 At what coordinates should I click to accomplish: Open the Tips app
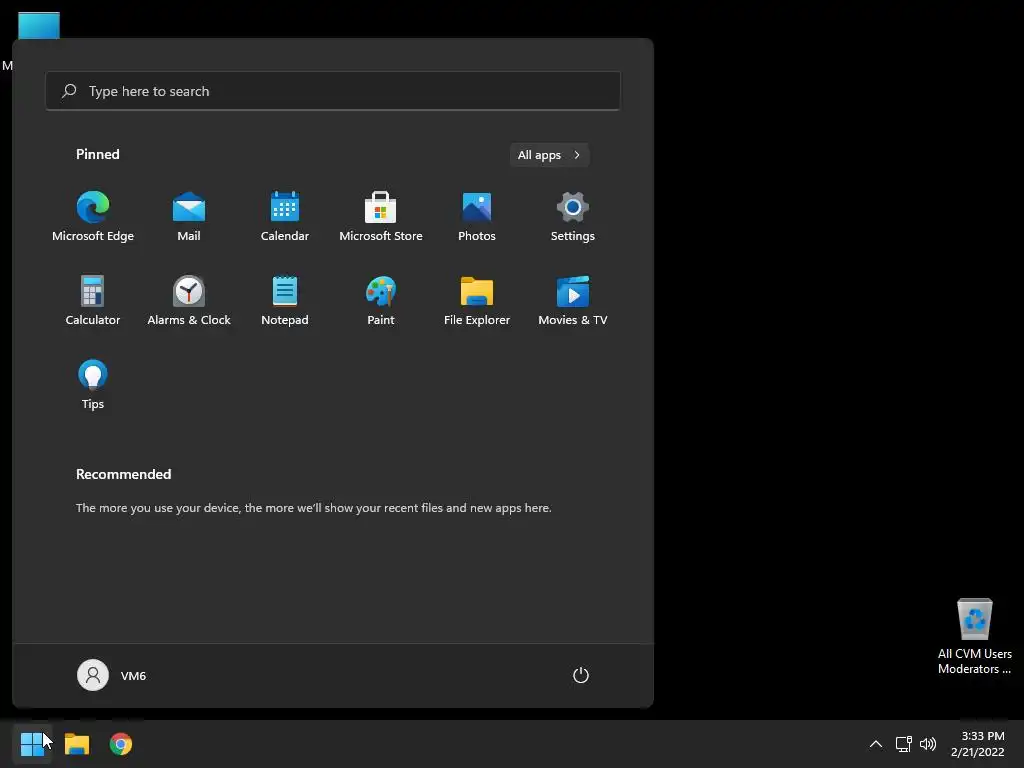point(93,385)
